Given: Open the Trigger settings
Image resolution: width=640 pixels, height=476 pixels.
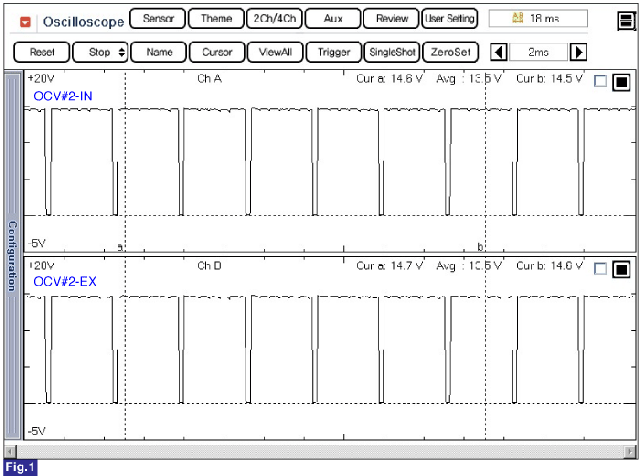Looking at the screenshot, I should point(333,52).
